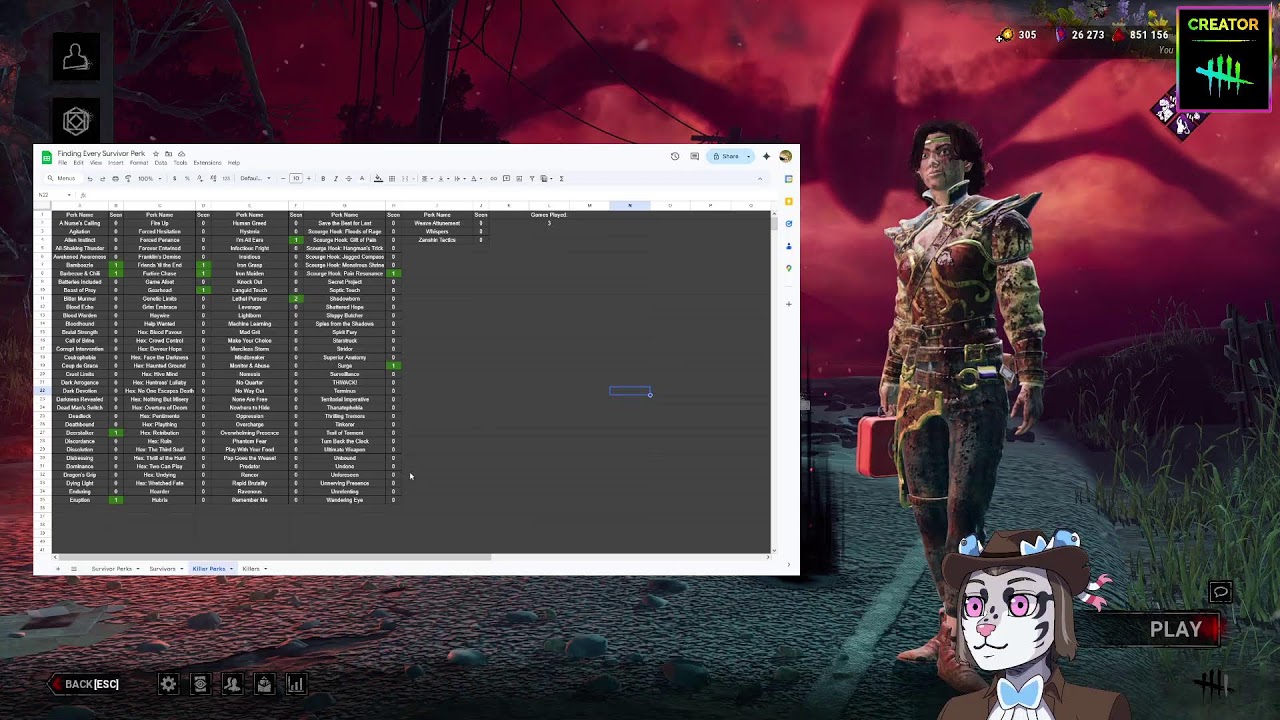The height and width of the screenshot is (720, 1280).
Task: Click the Google Sheets home logo
Action: click(47, 158)
